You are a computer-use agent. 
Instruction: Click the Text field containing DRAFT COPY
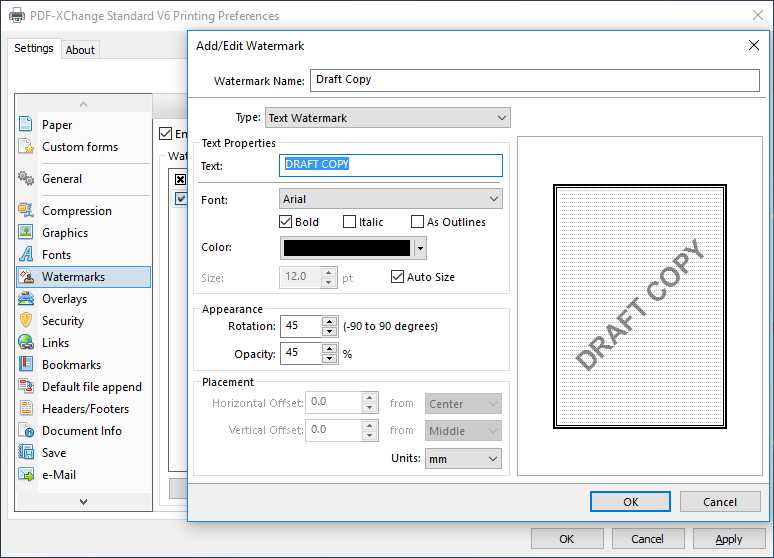(x=390, y=165)
